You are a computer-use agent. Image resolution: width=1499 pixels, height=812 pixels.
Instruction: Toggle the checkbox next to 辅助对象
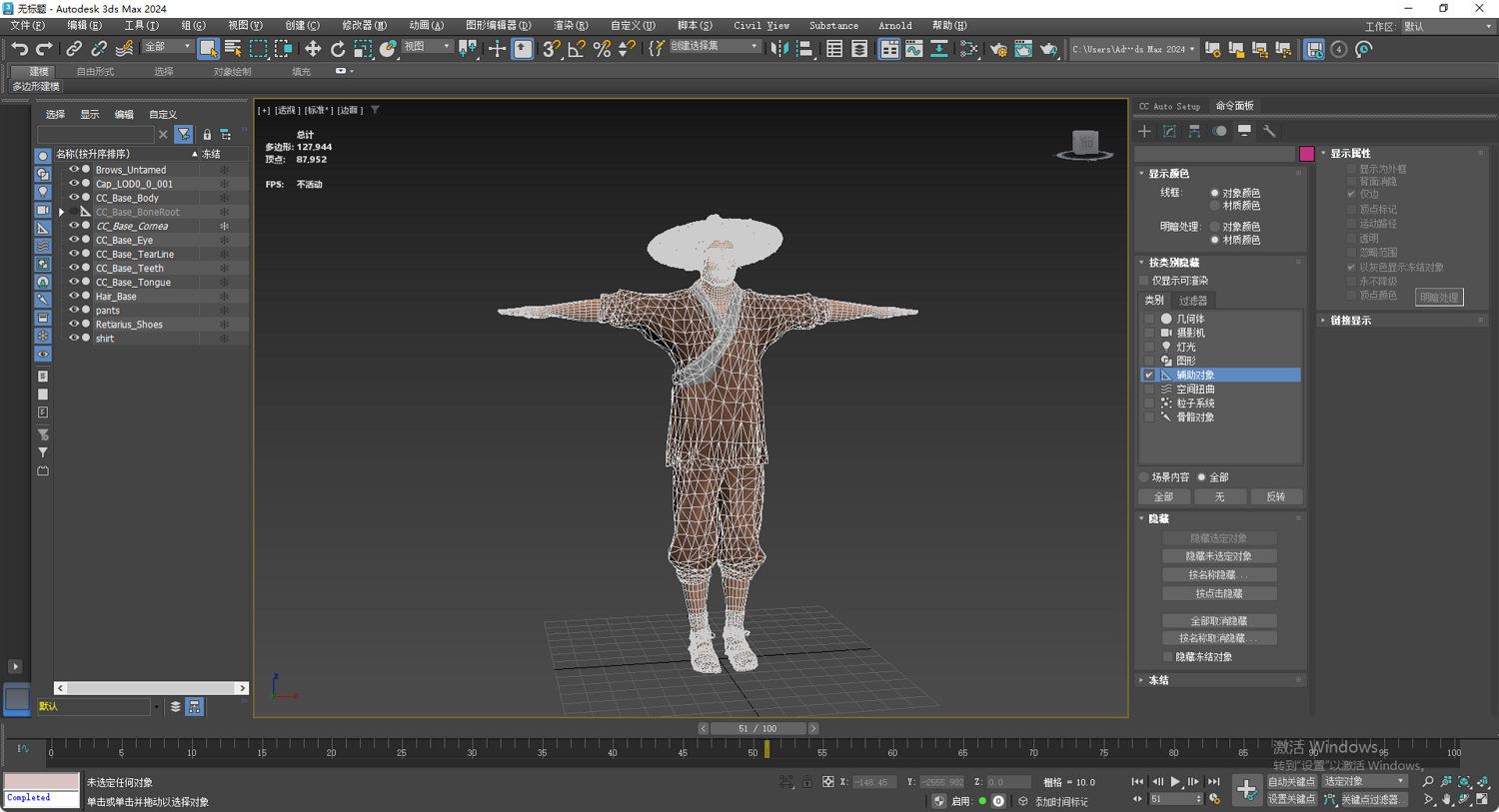click(1149, 376)
